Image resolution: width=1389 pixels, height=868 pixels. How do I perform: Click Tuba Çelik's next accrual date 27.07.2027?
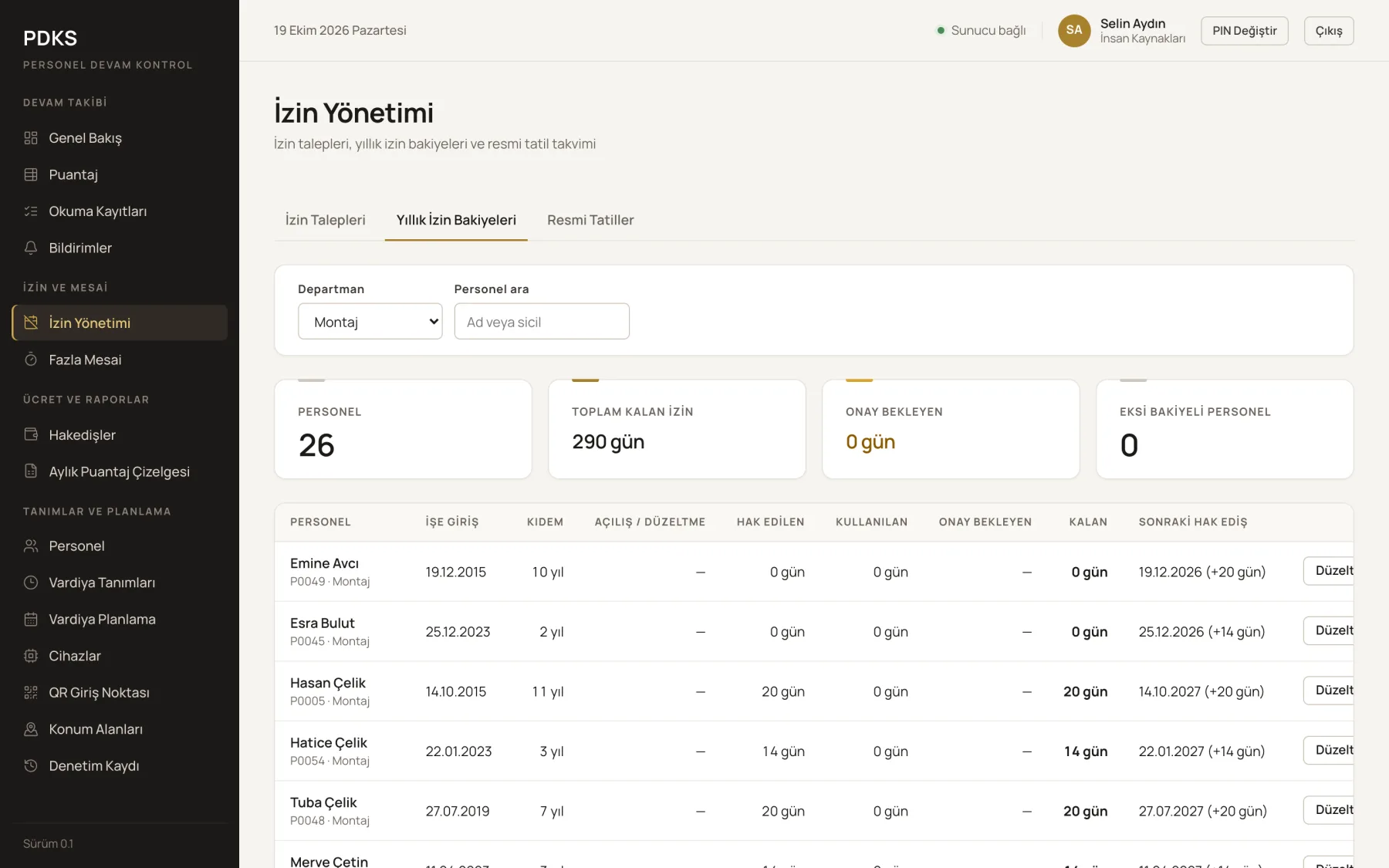[1171, 811]
